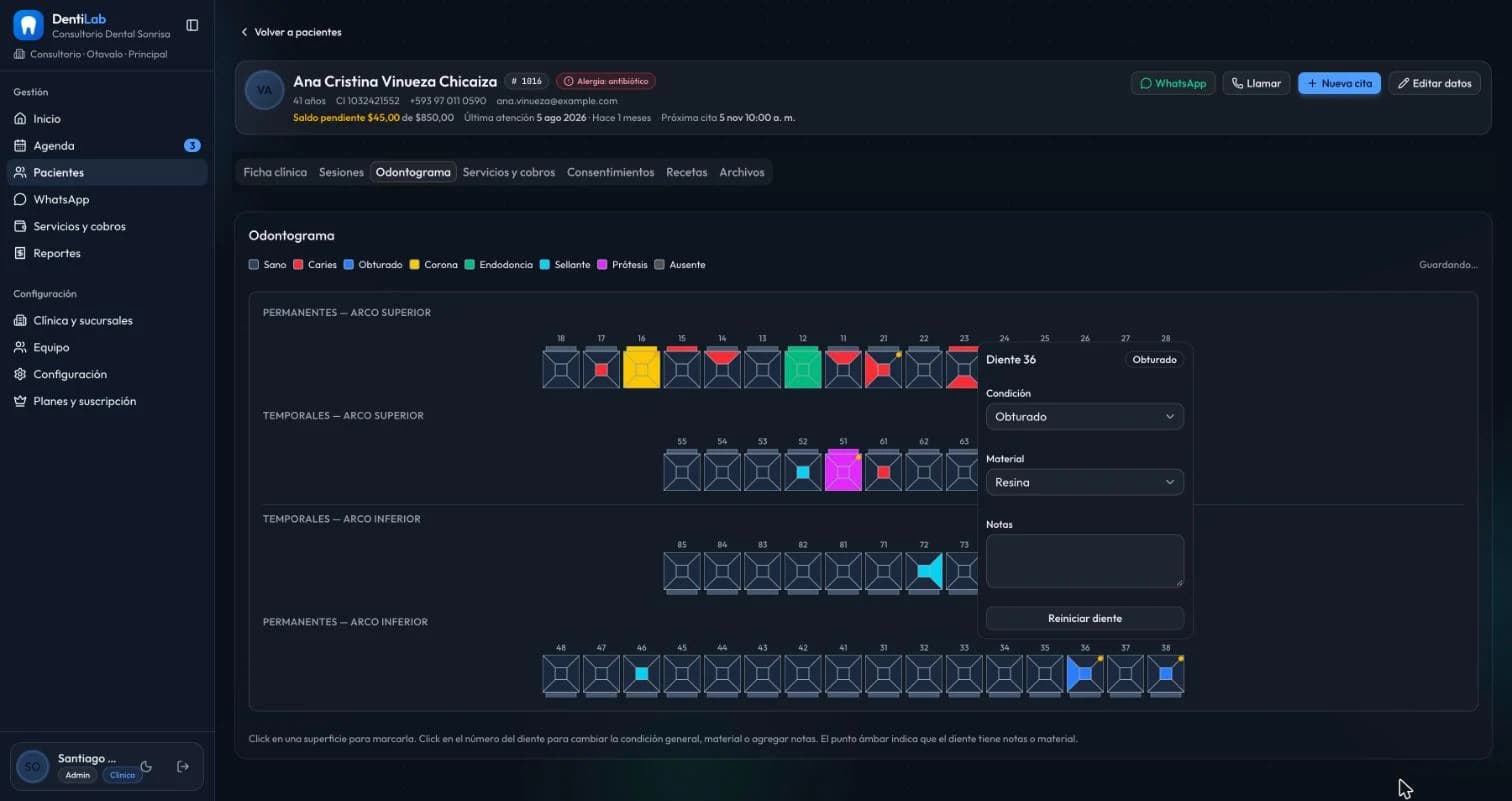Click the Alergia: antibiótico badge
This screenshot has height=801, width=1512.
coord(606,81)
